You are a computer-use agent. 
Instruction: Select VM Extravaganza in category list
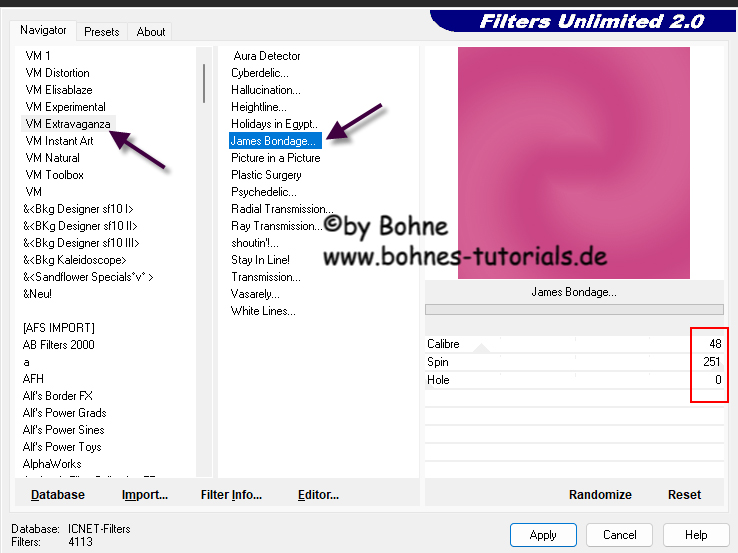coord(68,124)
